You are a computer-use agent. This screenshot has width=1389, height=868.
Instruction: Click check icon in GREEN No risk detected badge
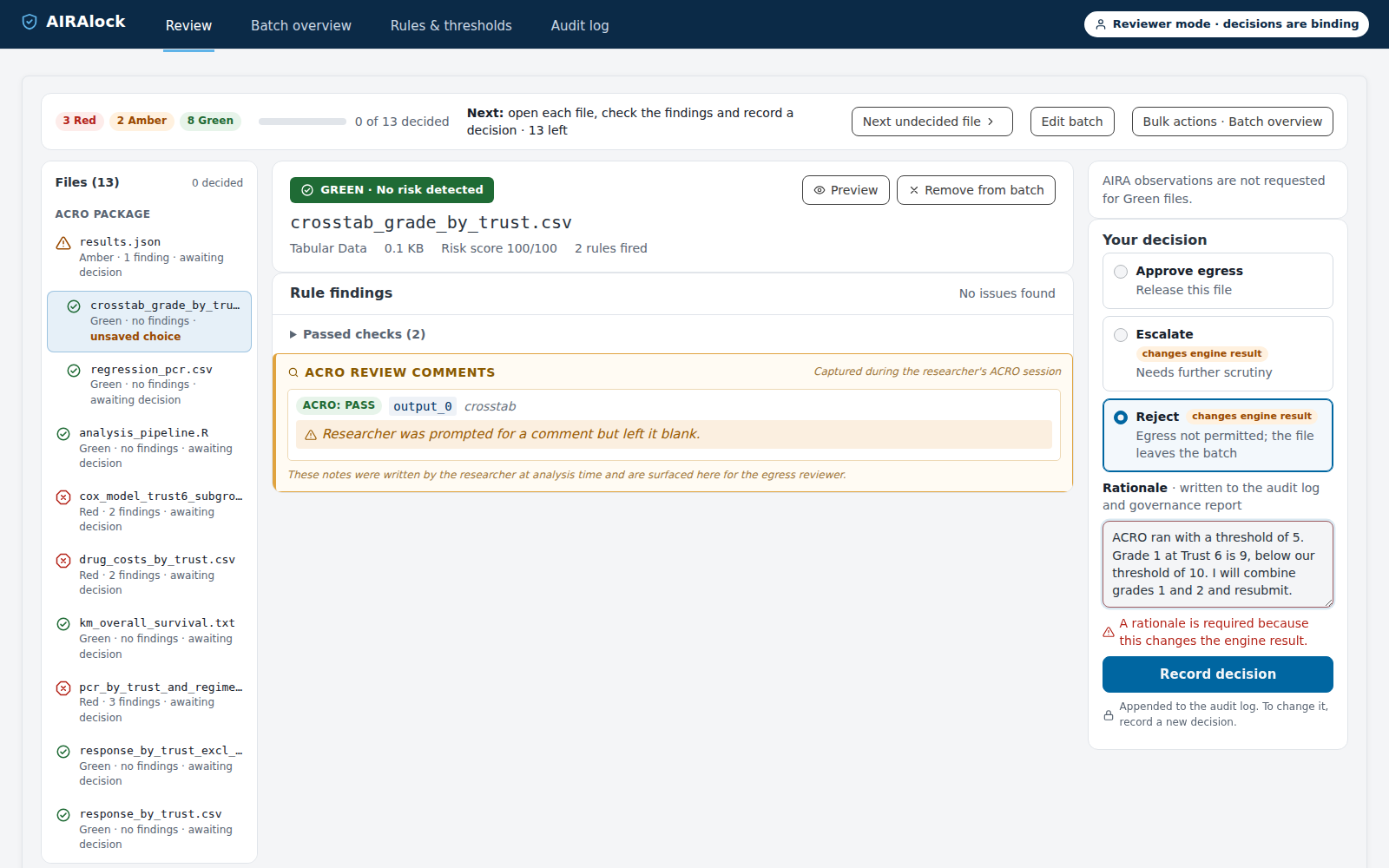click(x=307, y=190)
